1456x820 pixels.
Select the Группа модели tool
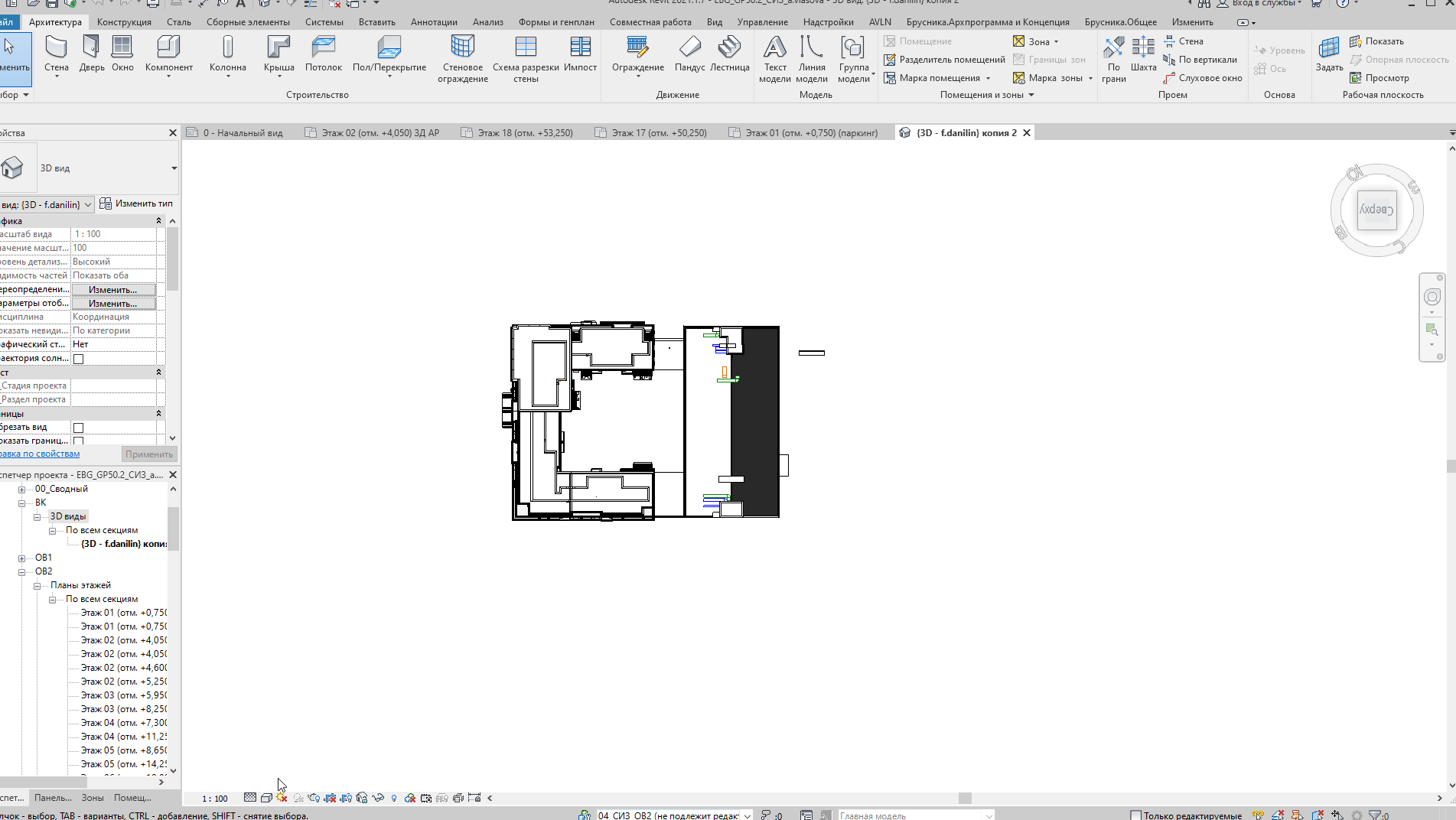click(x=854, y=59)
